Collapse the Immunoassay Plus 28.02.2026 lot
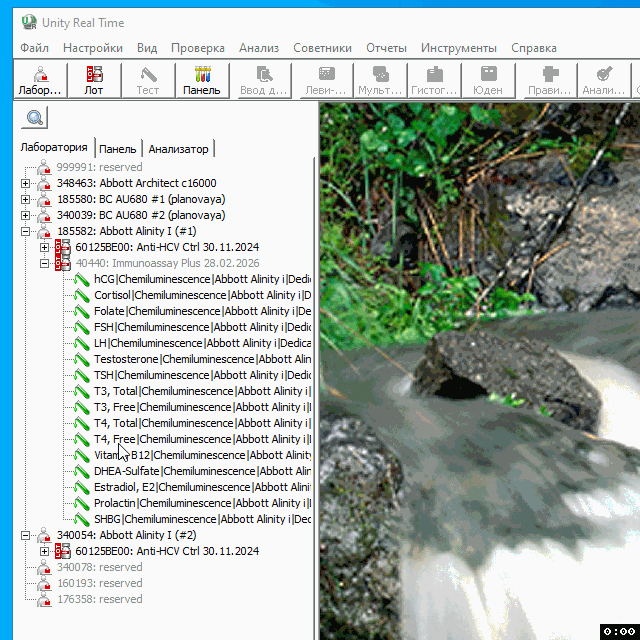The width and height of the screenshot is (640, 640). click(x=45, y=264)
